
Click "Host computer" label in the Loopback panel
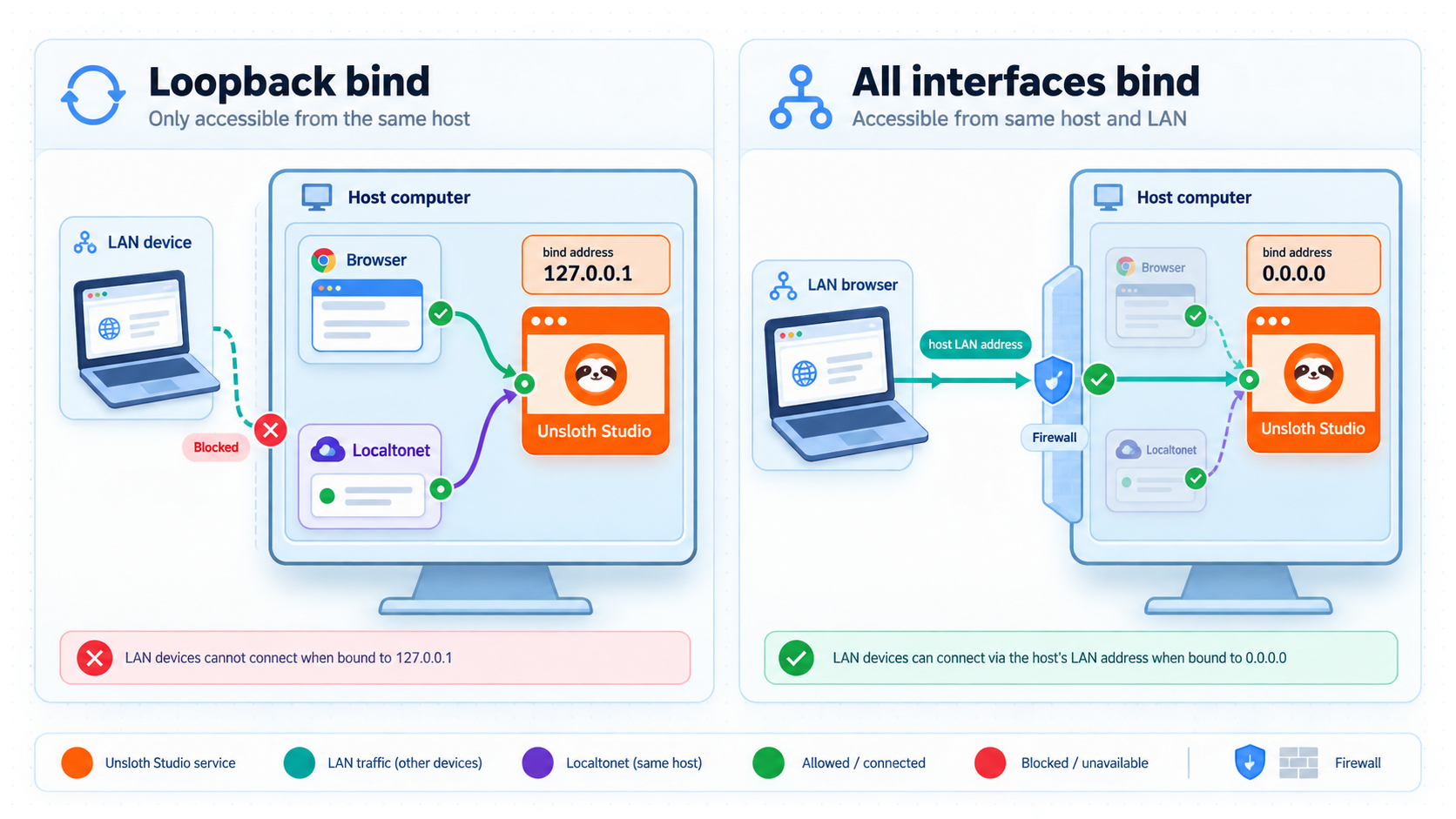click(x=409, y=198)
